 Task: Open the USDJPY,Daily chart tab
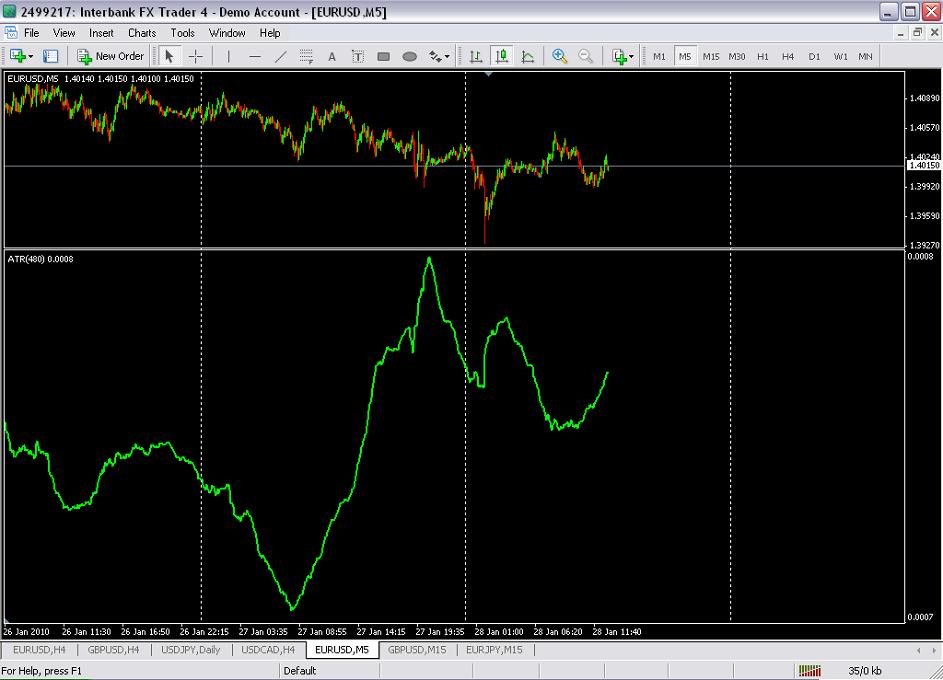191,650
